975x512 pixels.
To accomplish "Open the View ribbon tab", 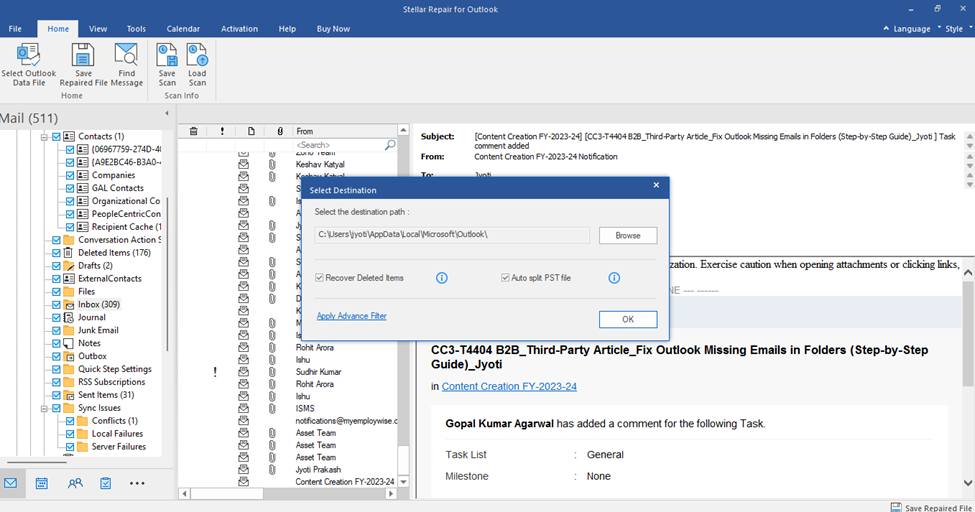I will 97,29.
